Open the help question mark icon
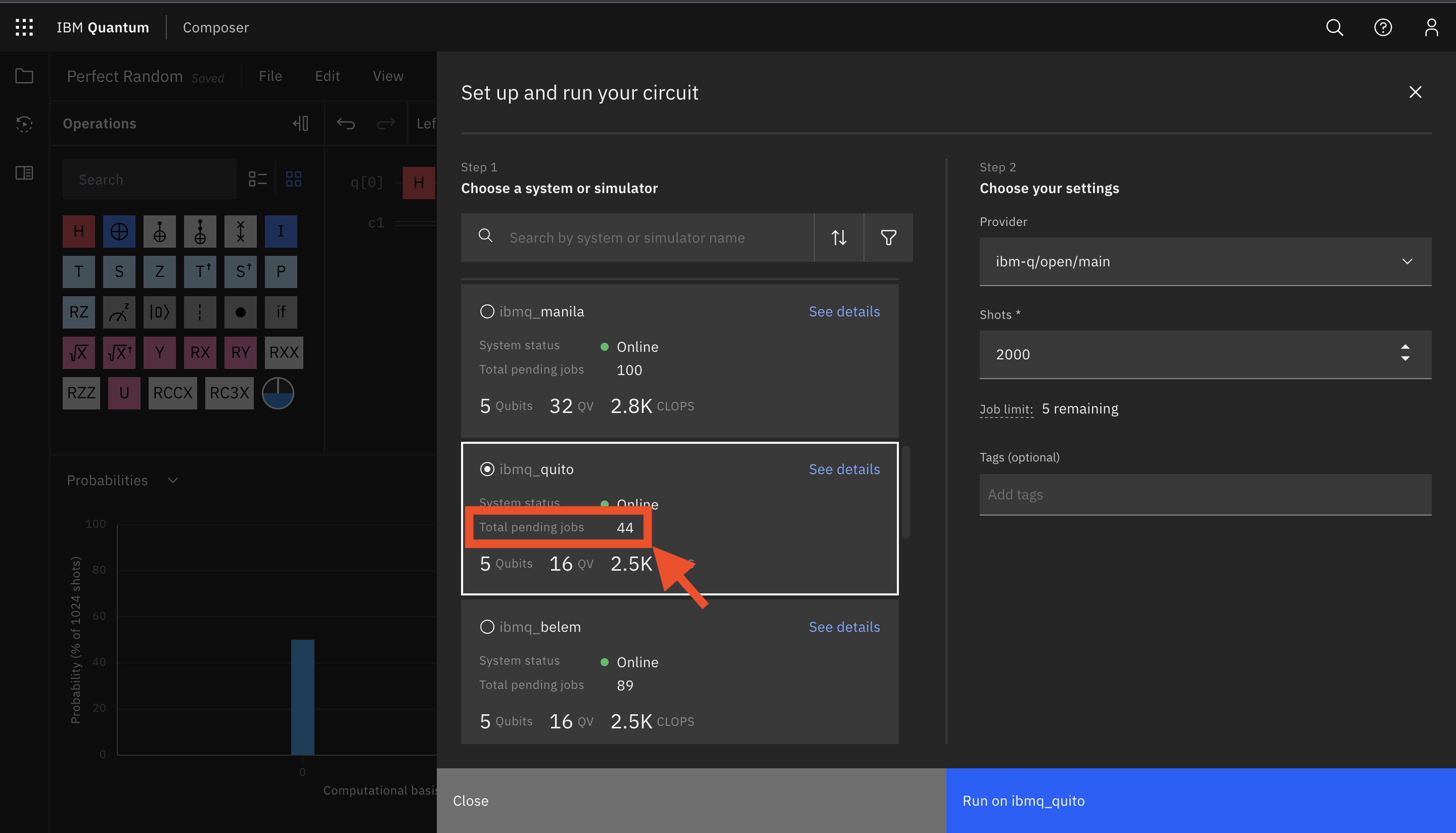Image resolution: width=1456 pixels, height=833 pixels. click(x=1383, y=27)
